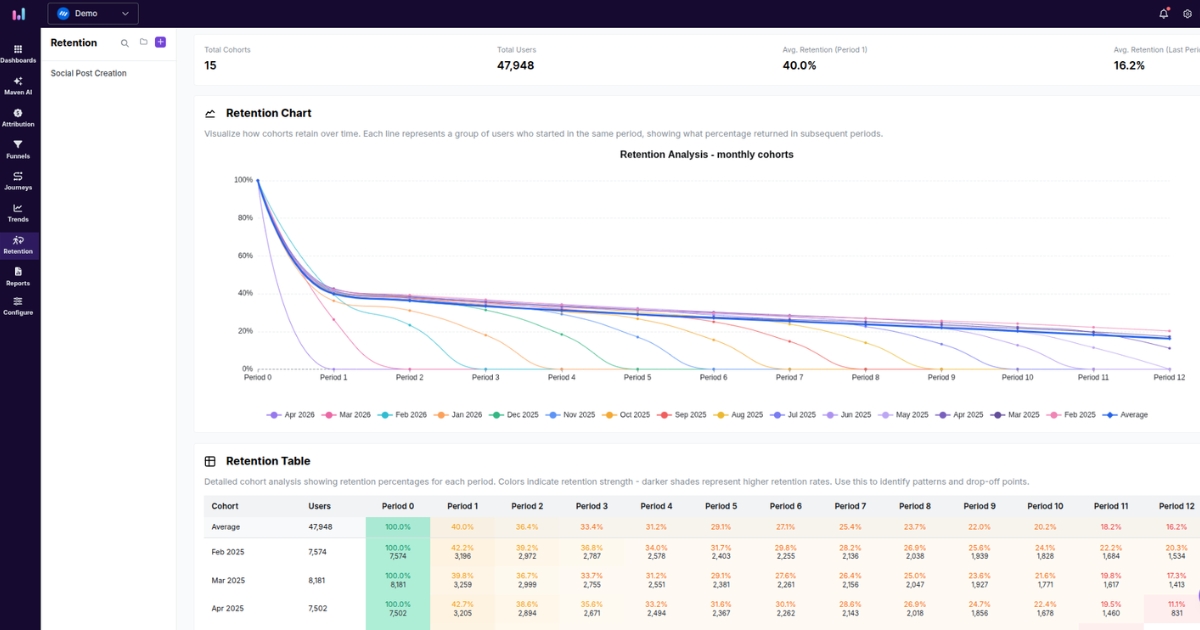This screenshot has height=630, width=1200.
Task: Open Journeys in the sidebar
Action: [18, 181]
